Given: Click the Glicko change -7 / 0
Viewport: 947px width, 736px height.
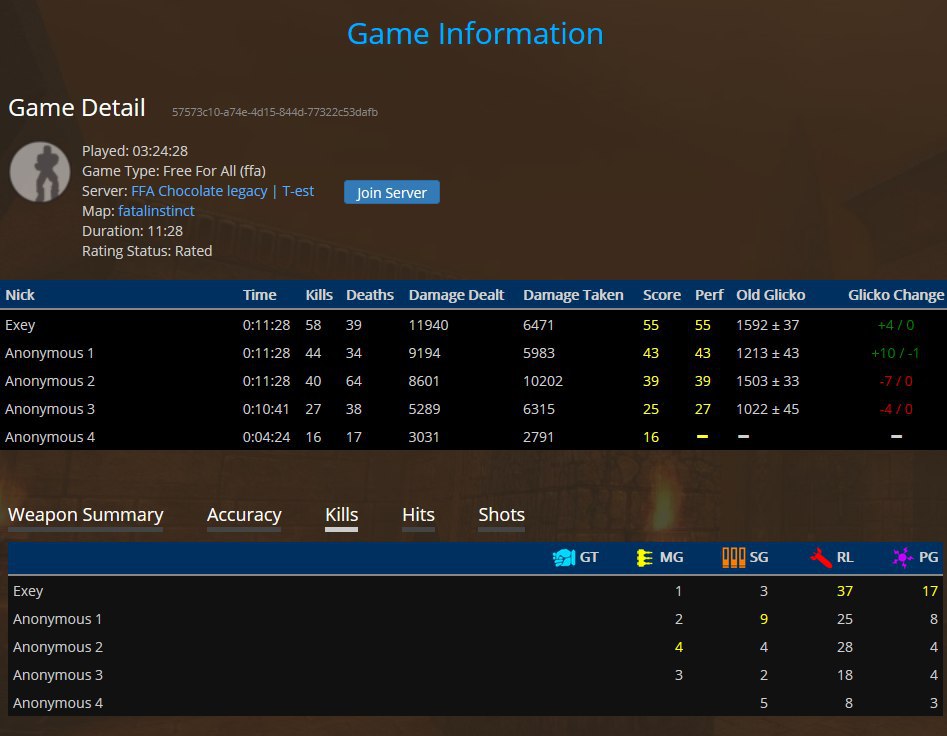Looking at the screenshot, I should click(x=896, y=381).
